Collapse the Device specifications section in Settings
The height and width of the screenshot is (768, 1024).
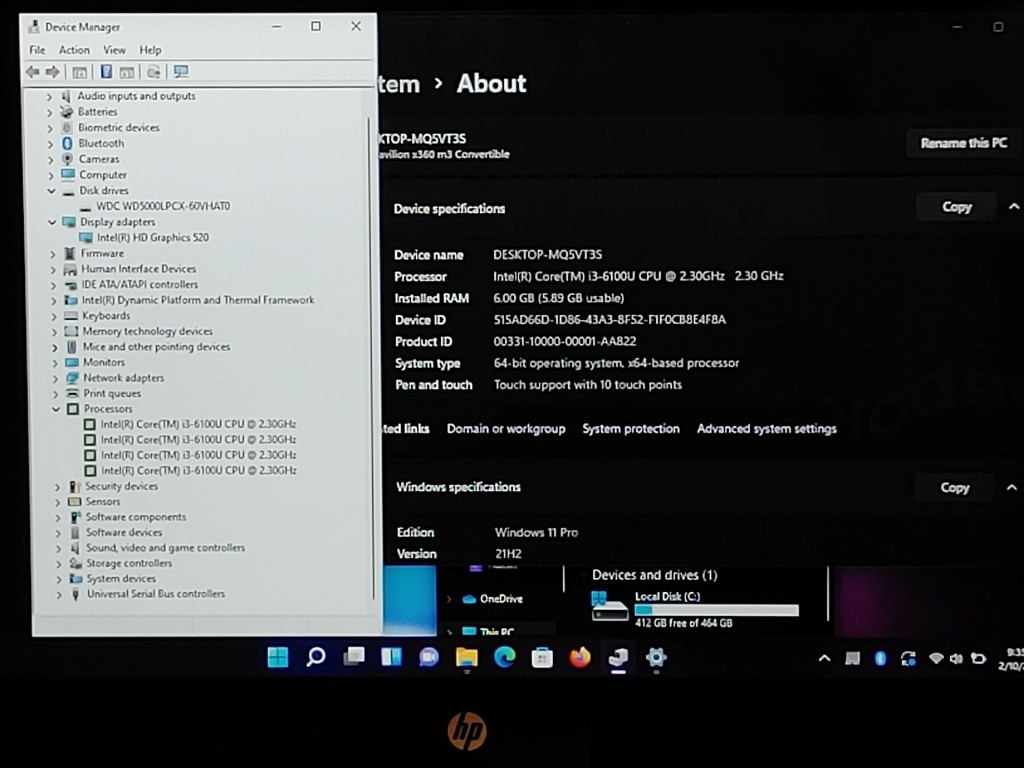click(x=1014, y=207)
